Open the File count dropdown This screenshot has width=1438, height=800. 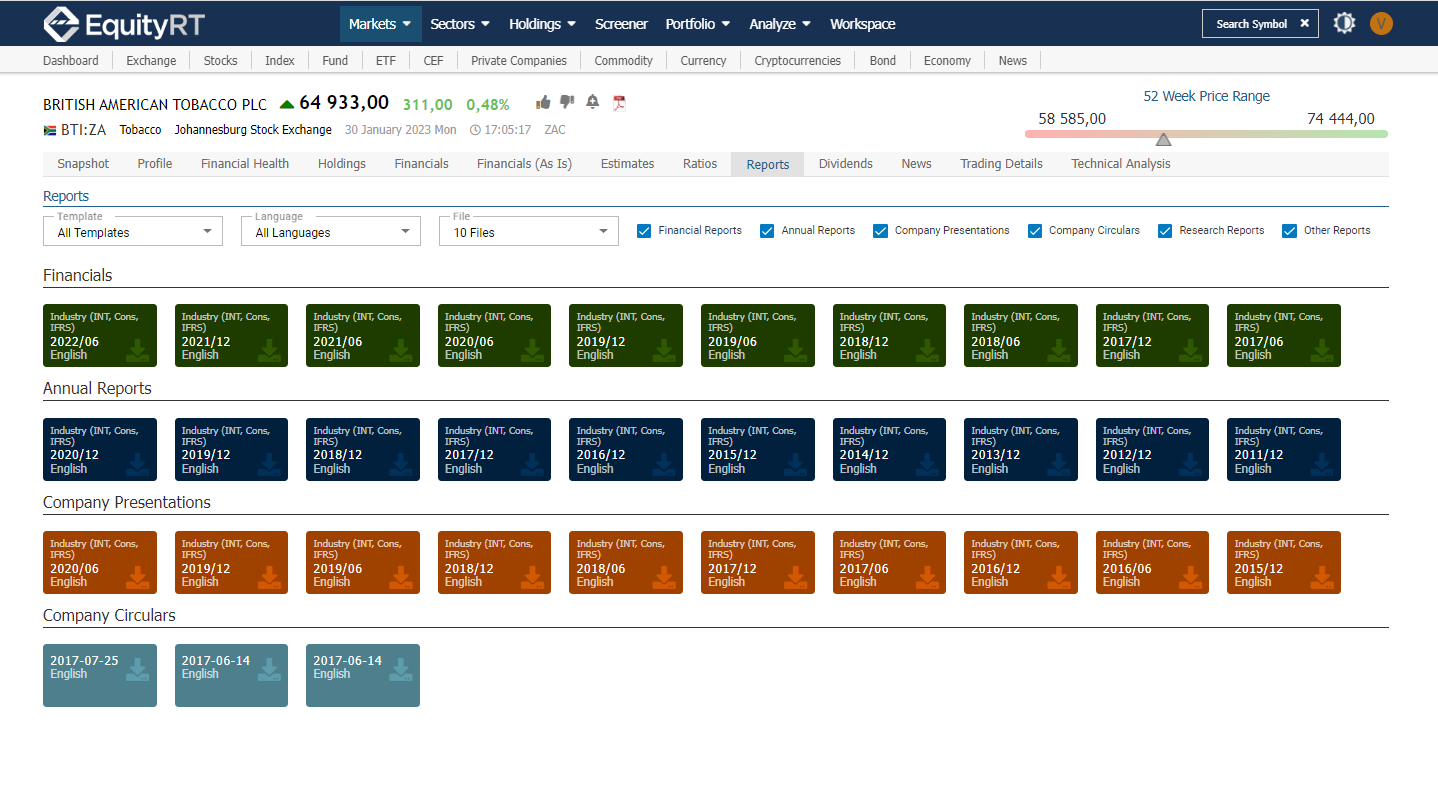[x=529, y=231]
